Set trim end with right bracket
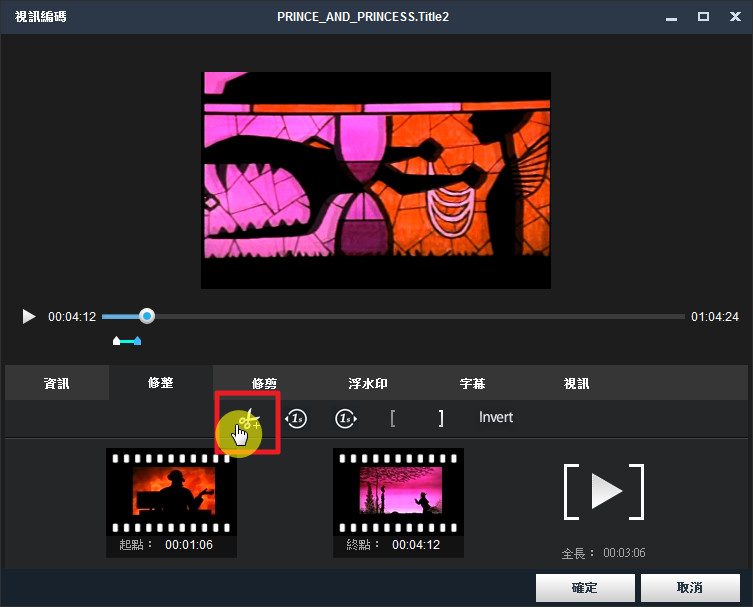The image size is (753, 607). click(x=441, y=418)
